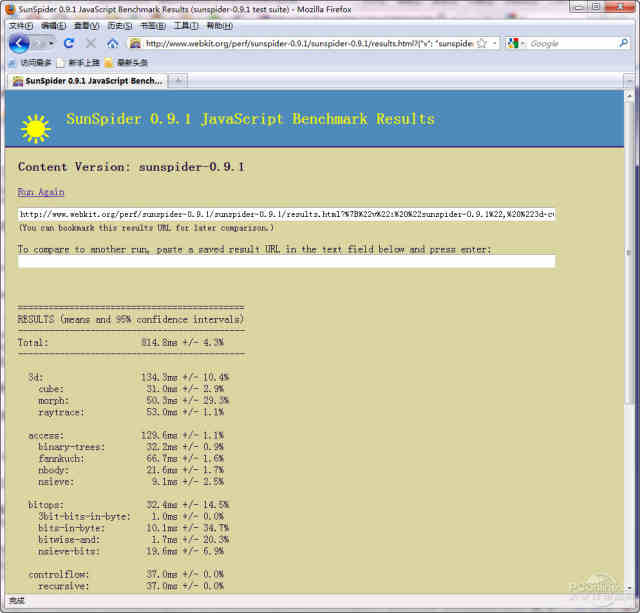The width and height of the screenshot is (640, 613).
Task: Click the site favicon in the address bar
Action: coord(135,43)
